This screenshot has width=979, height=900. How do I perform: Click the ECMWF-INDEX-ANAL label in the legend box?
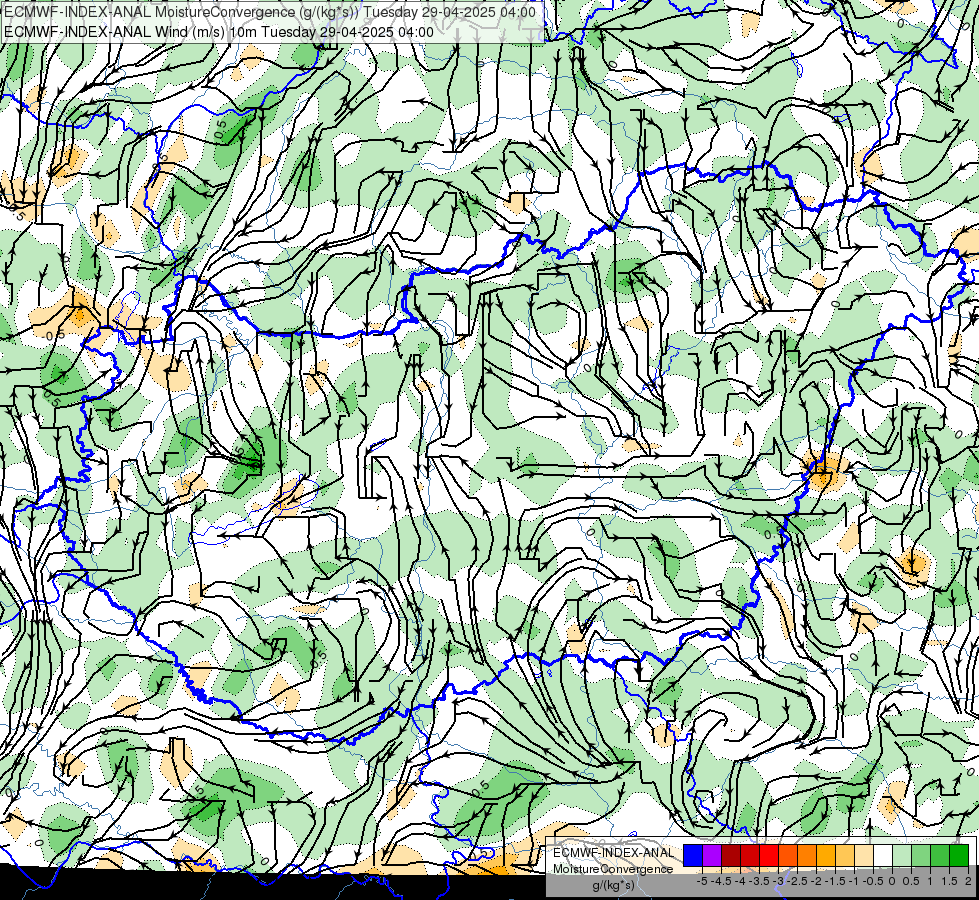[x=614, y=853]
